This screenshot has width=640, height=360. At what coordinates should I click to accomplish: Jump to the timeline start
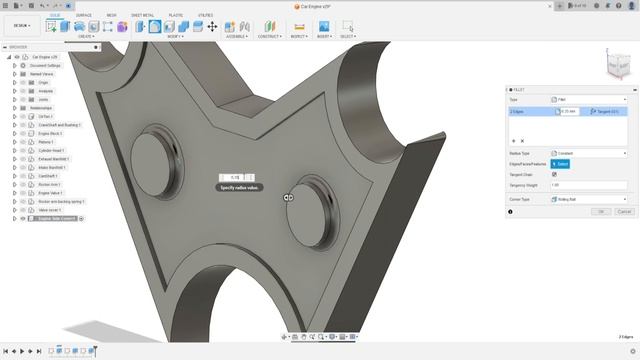pos(6,351)
